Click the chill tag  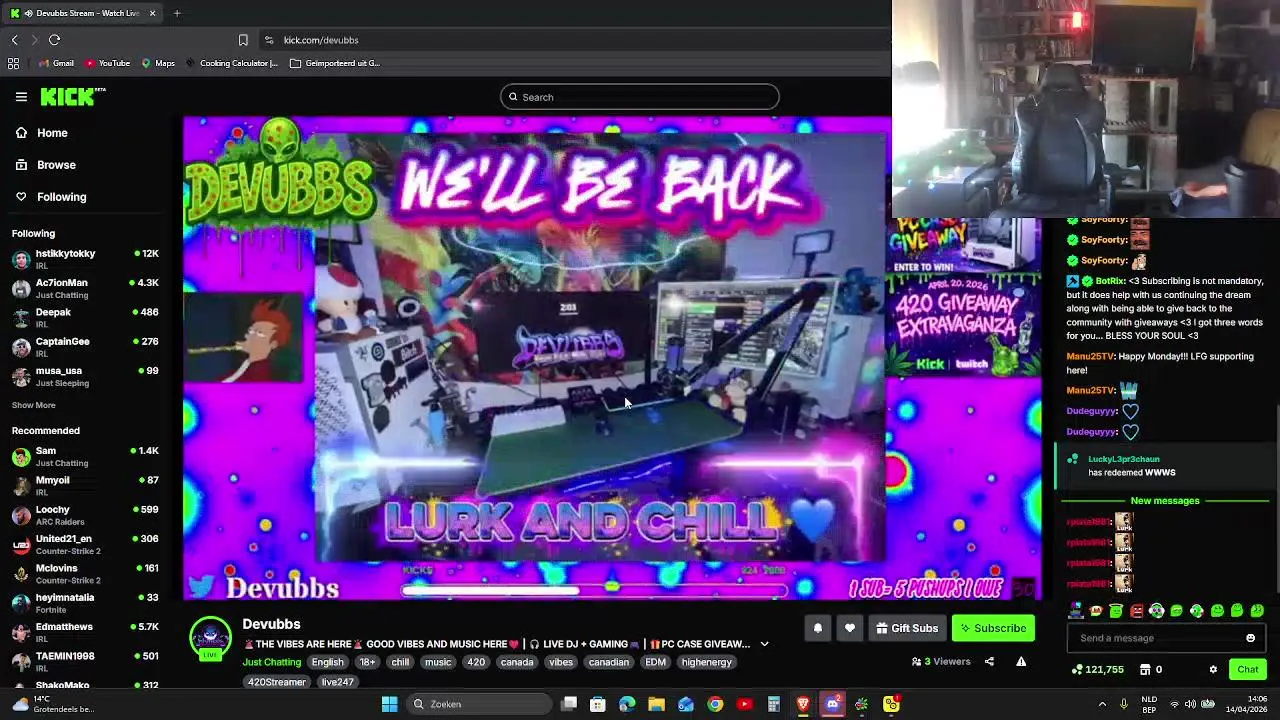(400, 662)
